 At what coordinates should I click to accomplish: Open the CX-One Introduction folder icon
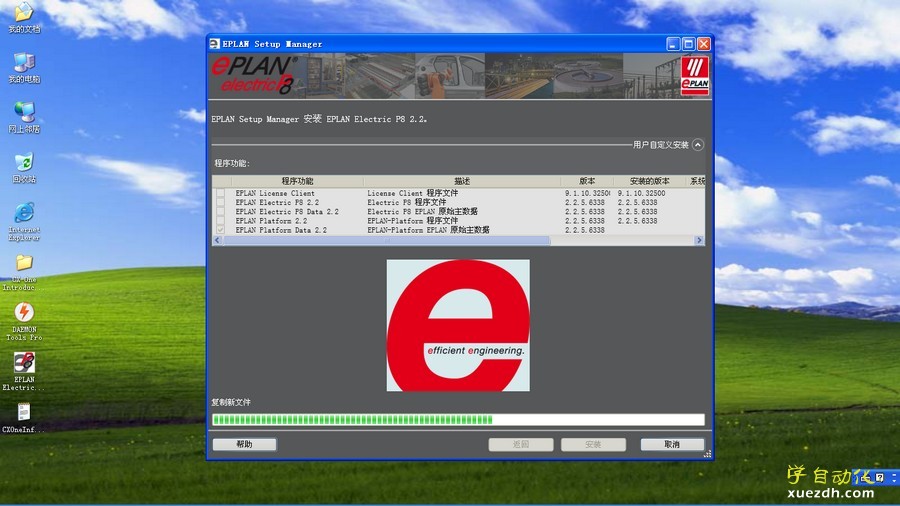[24, 271]
